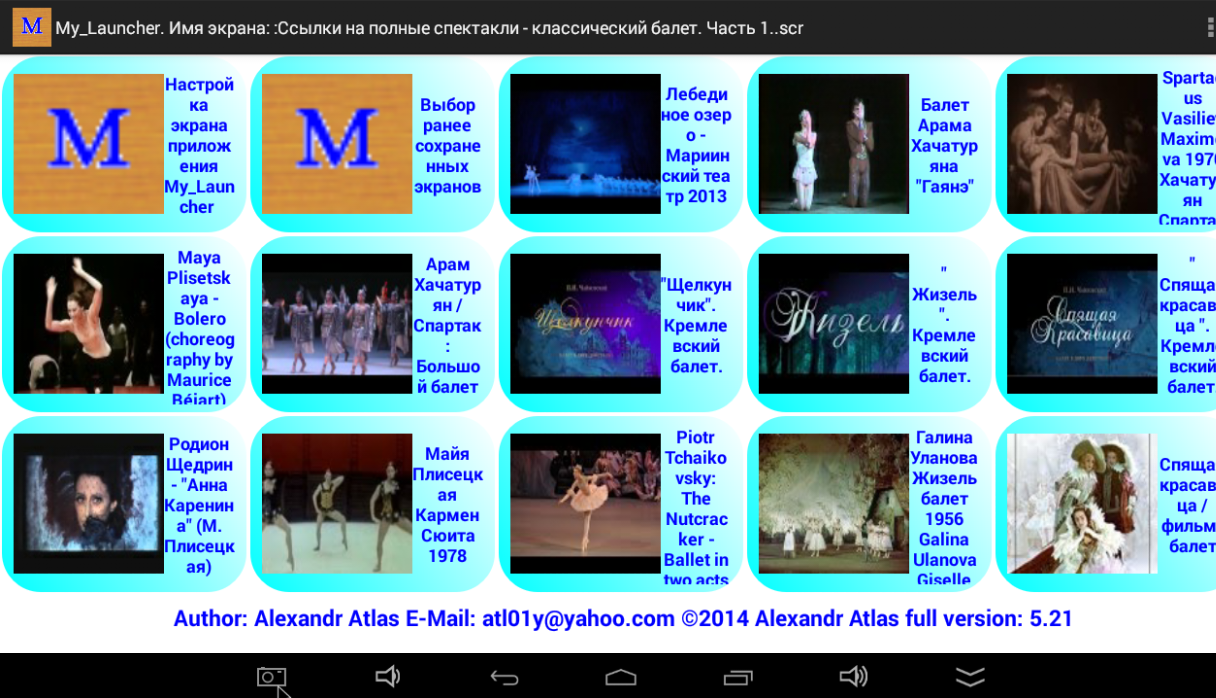Go to the Android home screen
This screenshot has width=1216, height=698.
coord(621,678)
